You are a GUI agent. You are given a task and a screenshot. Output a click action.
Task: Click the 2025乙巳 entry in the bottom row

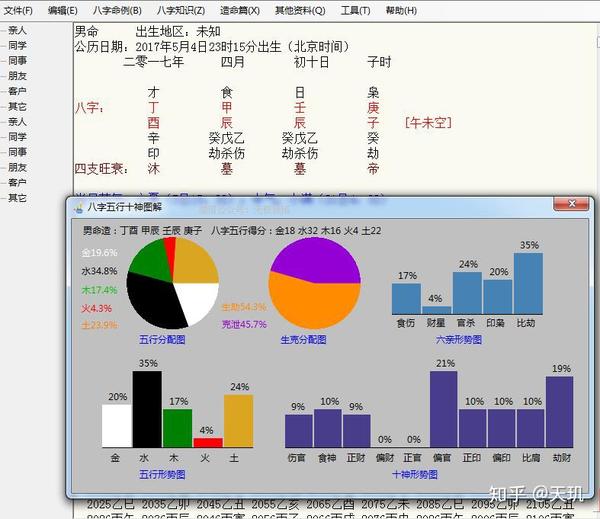click(x=110, y=504)
